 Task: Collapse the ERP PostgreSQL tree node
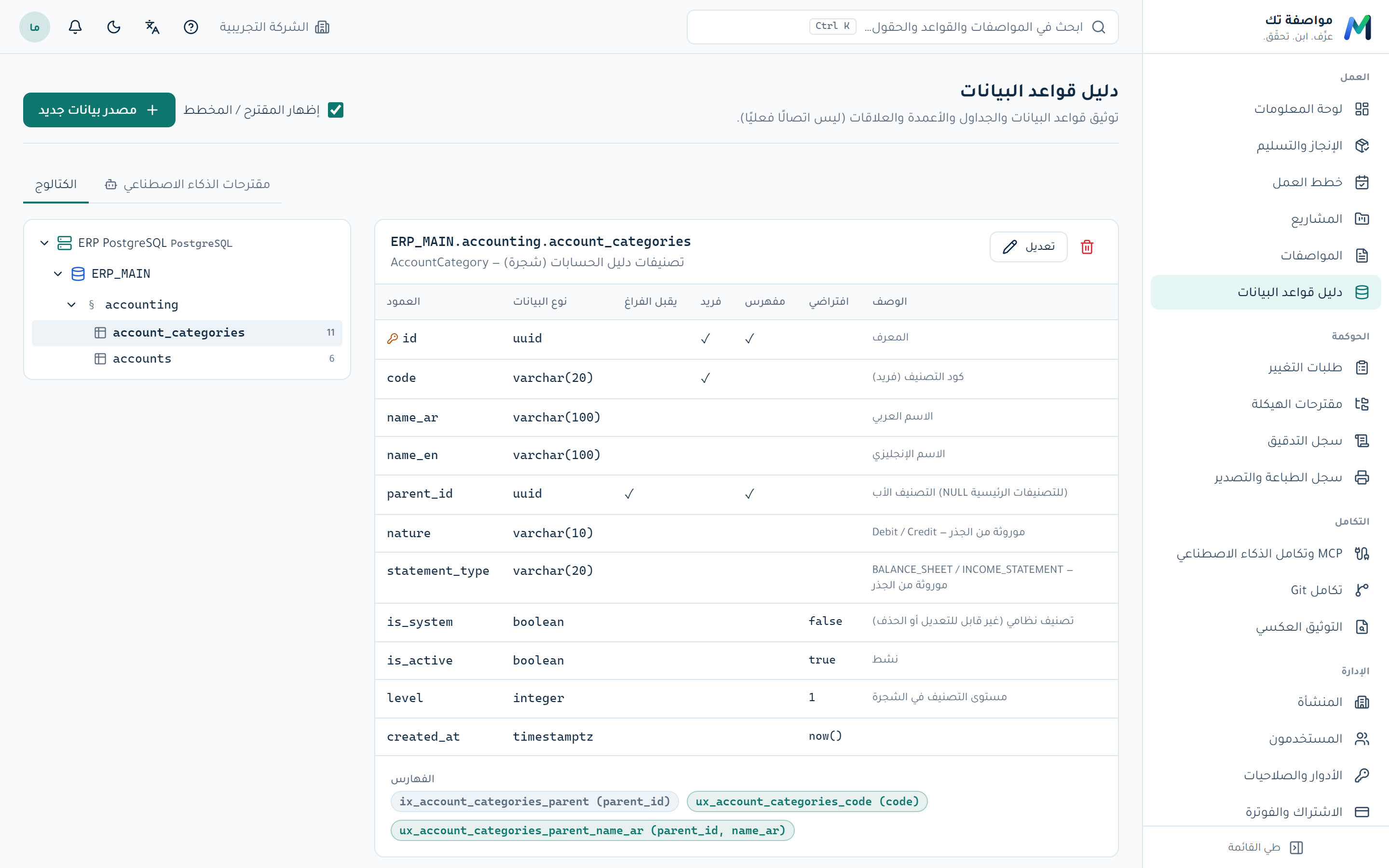point(44,243)
